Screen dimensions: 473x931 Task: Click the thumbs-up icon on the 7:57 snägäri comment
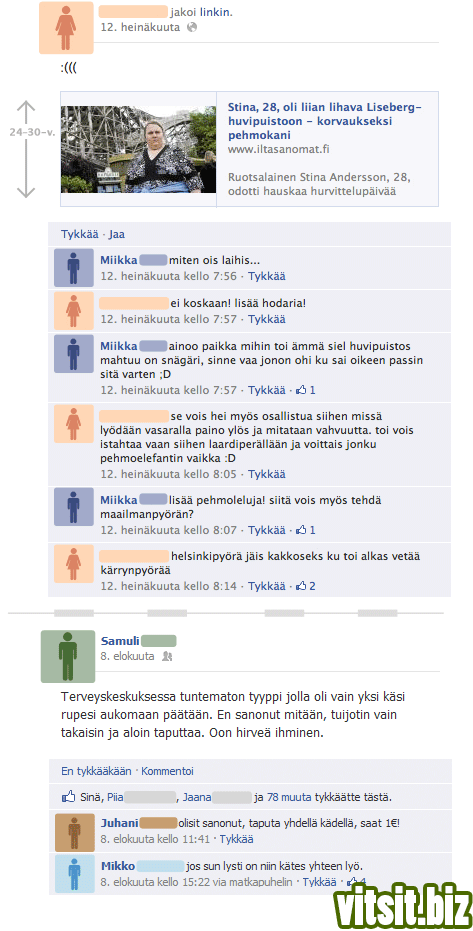(301, 390)
